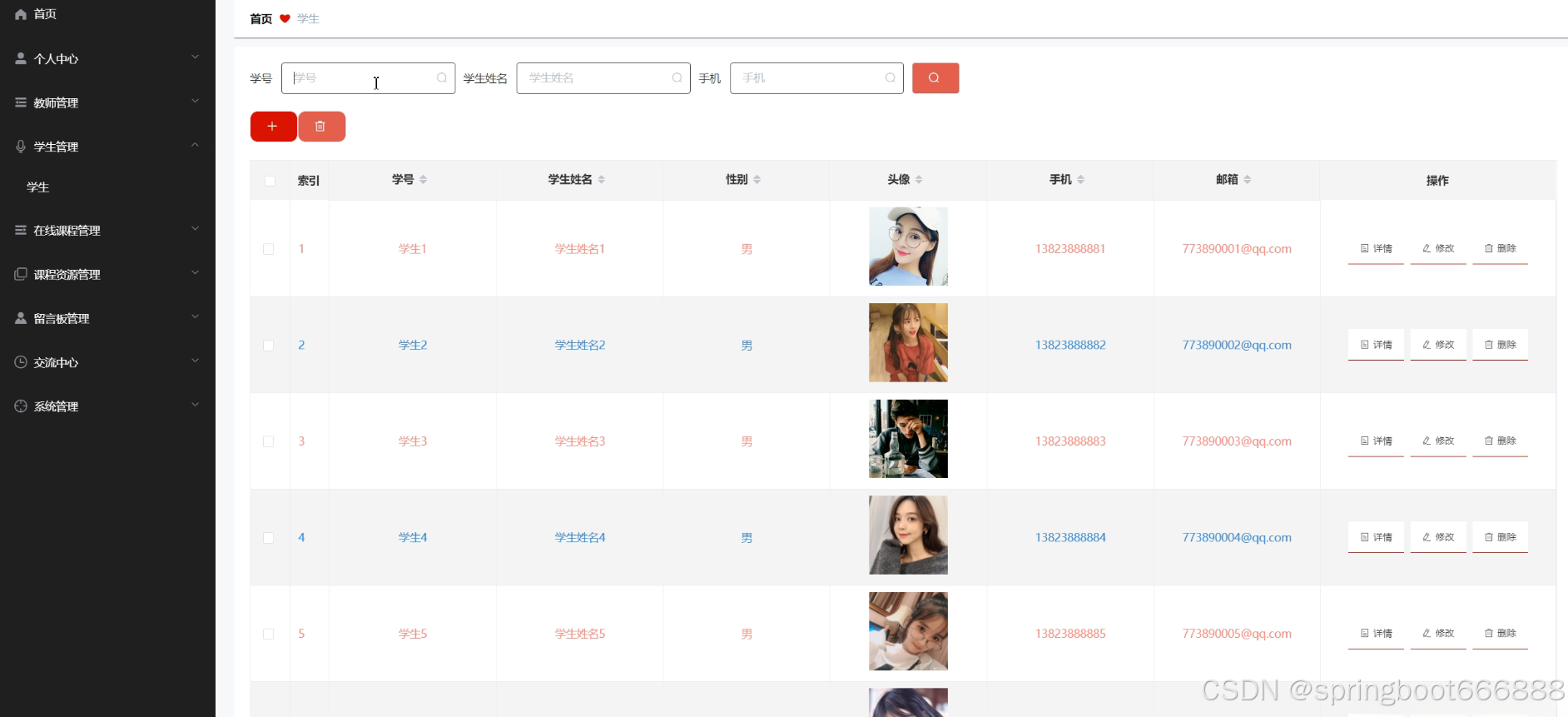Click 修改 button for 学生5

tap(1438, 634)
